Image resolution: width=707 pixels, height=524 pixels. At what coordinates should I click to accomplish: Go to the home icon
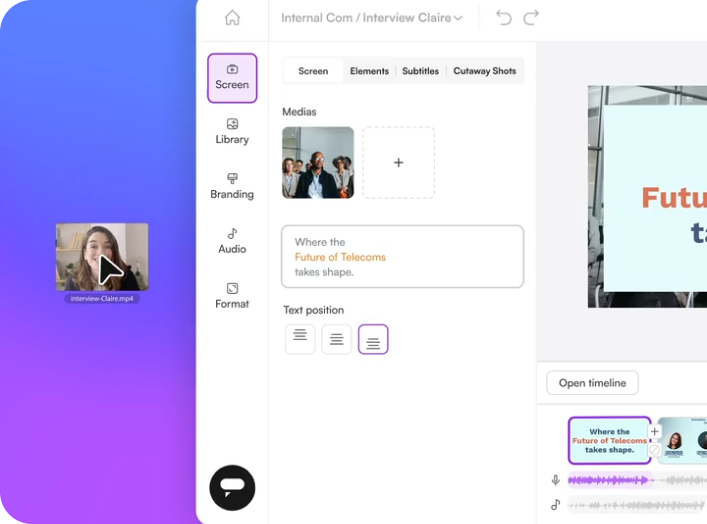coord(232,18)
